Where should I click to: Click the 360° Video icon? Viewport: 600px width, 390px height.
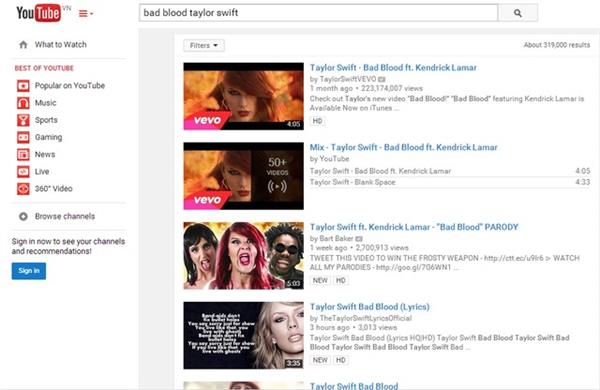click(23, 189)
